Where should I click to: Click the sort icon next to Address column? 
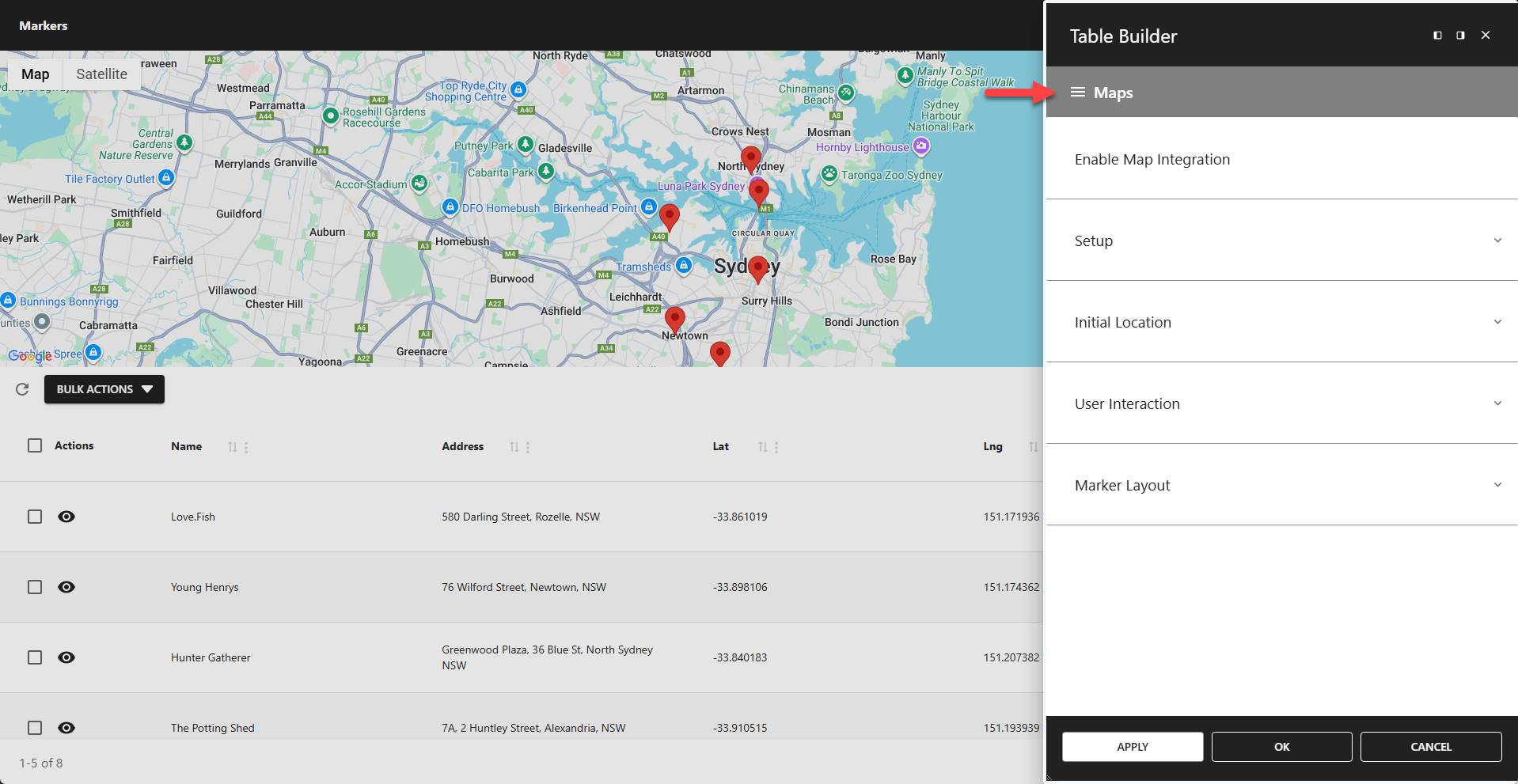[x=514, y=446]
